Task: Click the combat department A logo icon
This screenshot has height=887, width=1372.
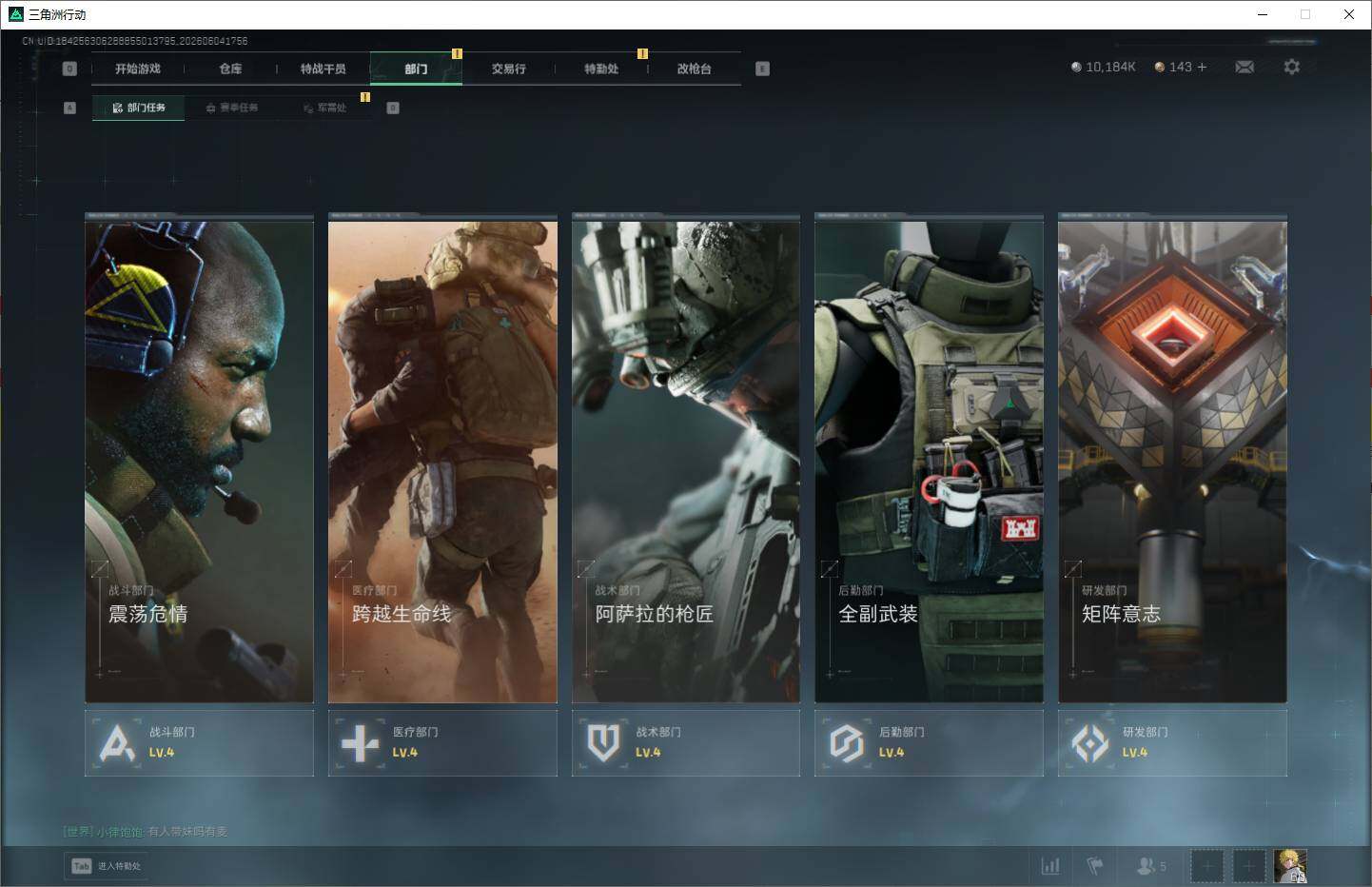Action: pyautogui.click(x=117, y=743)
